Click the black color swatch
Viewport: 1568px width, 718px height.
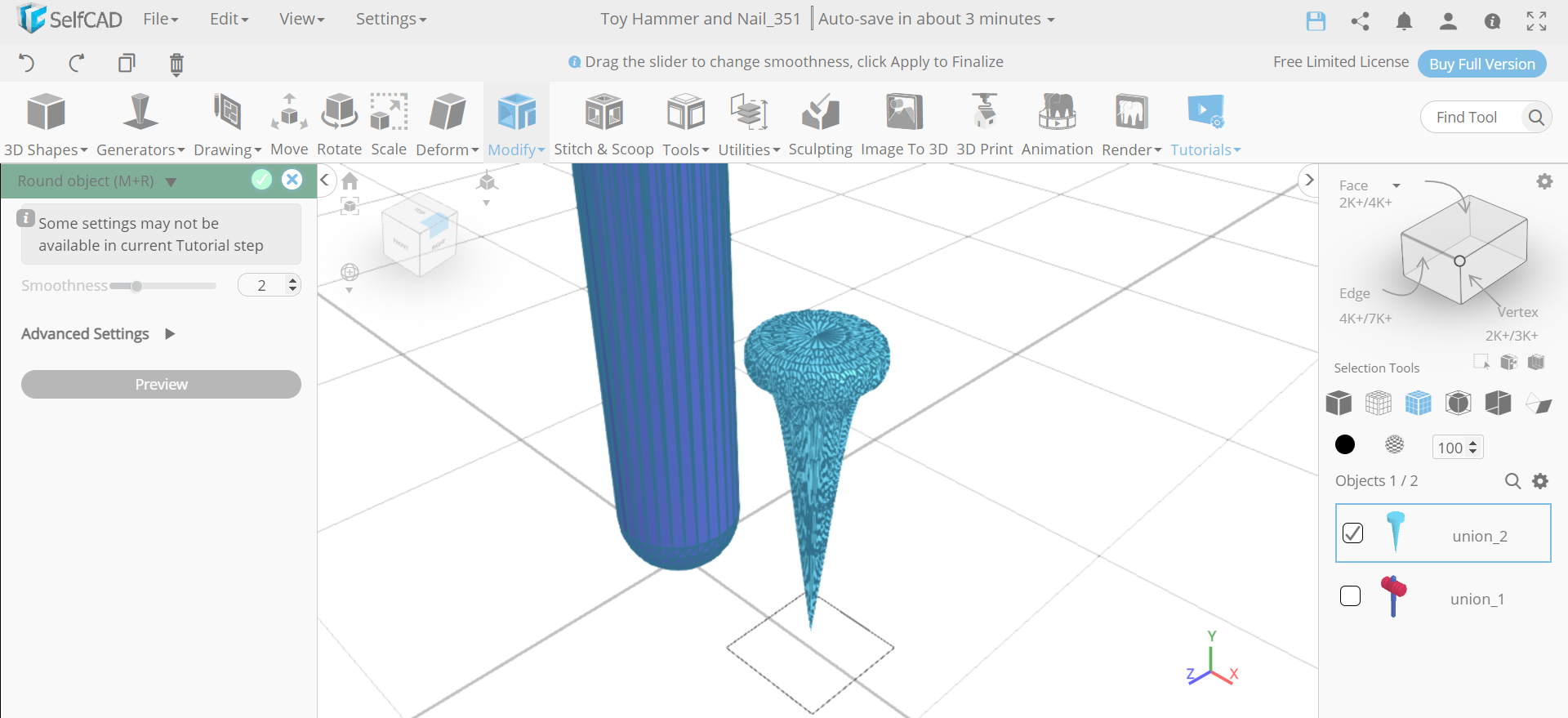pyautogui.click(x=1345, y=444)
